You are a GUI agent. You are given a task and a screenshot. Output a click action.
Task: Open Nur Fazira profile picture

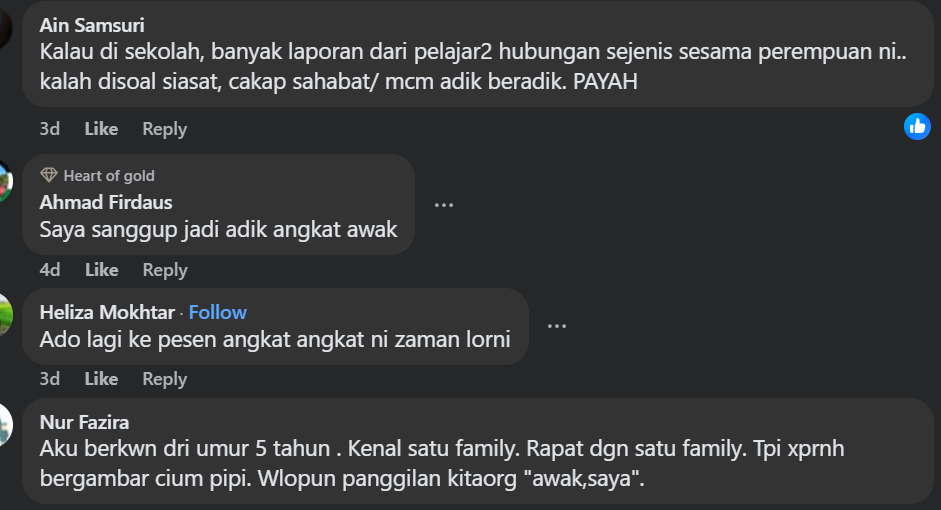tap(5, 425)
